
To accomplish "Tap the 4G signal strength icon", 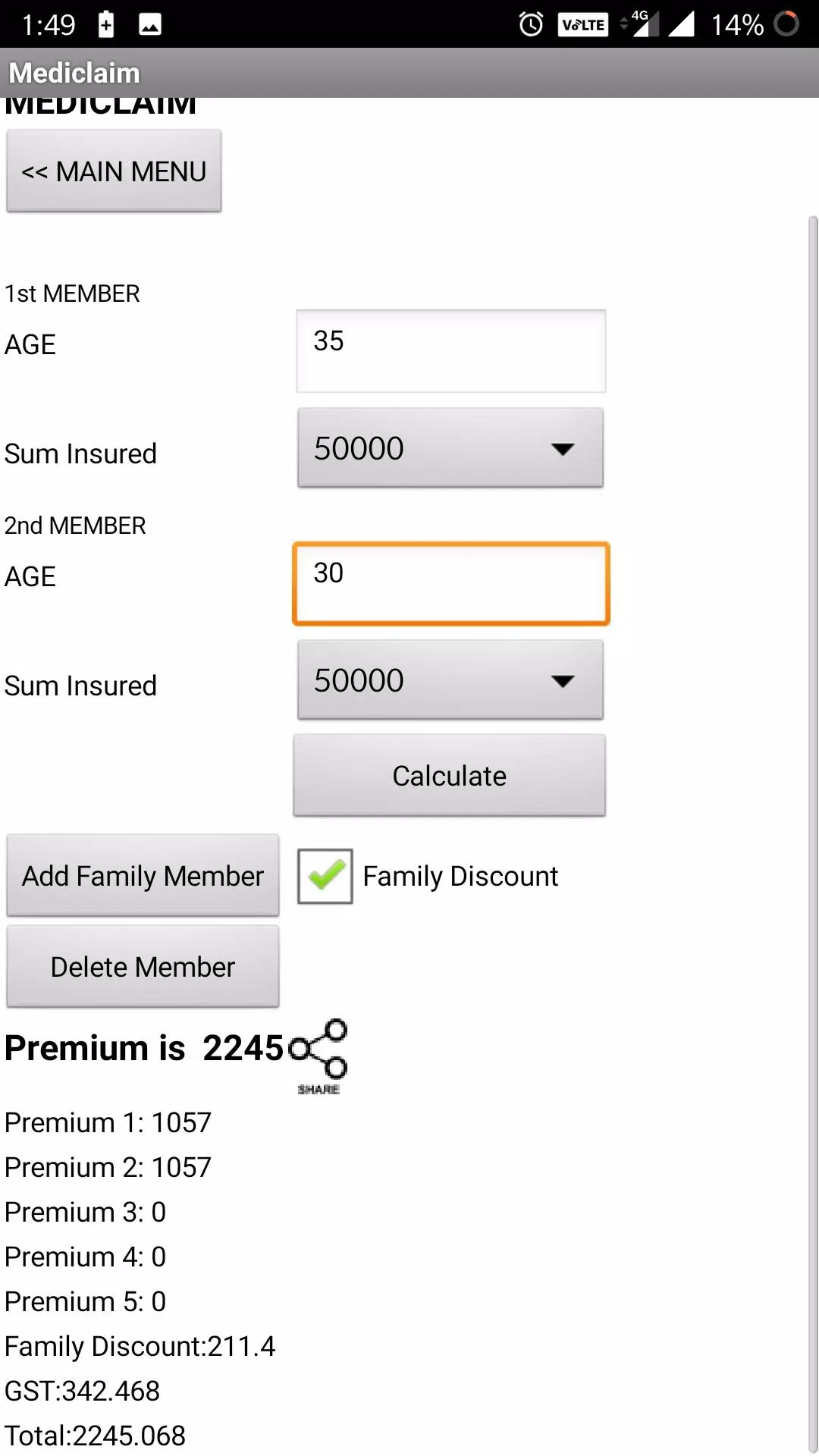I will pyautogui.click(x=640, y=24).
